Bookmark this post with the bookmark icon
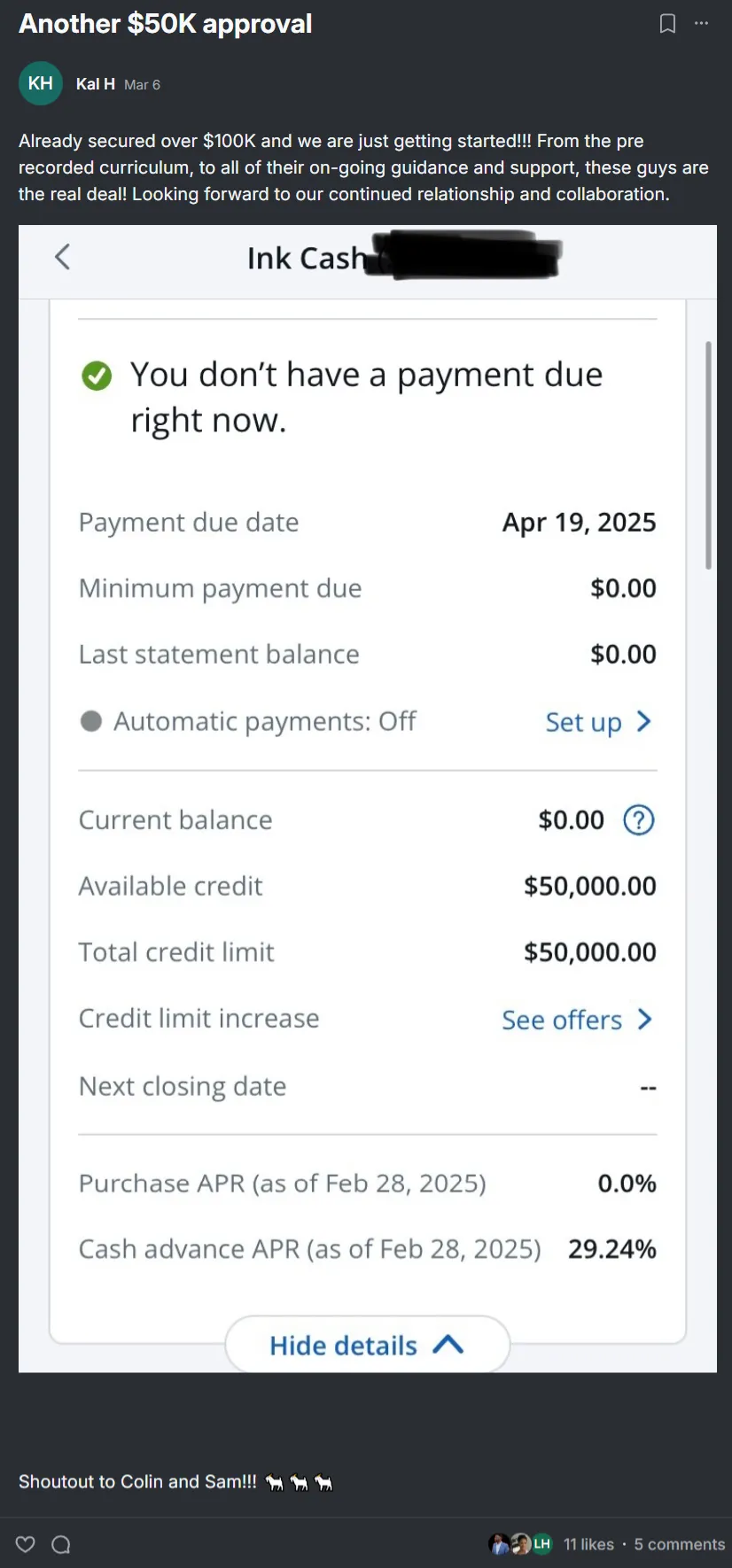The image size is (732, 1568). point(667,24)
